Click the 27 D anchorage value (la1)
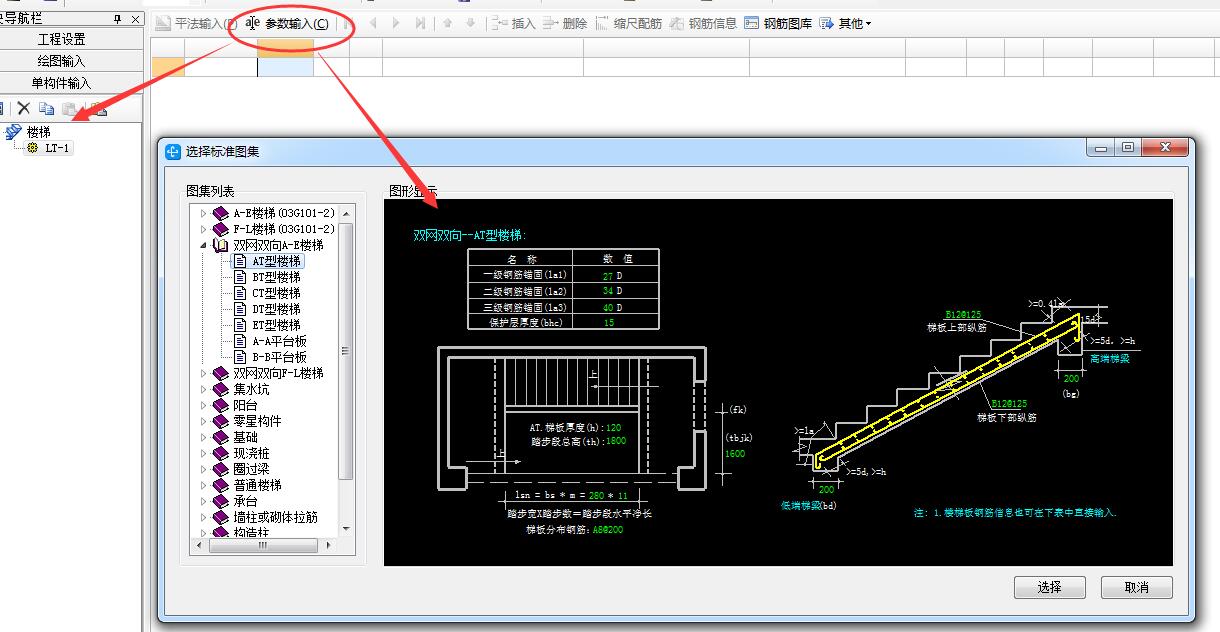The height and width of the screenshot is (632, 1220). click(613, 274)
